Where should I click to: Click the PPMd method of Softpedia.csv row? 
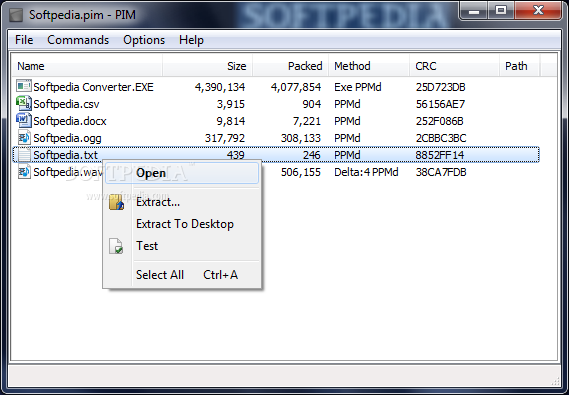[x=347, y=104]
